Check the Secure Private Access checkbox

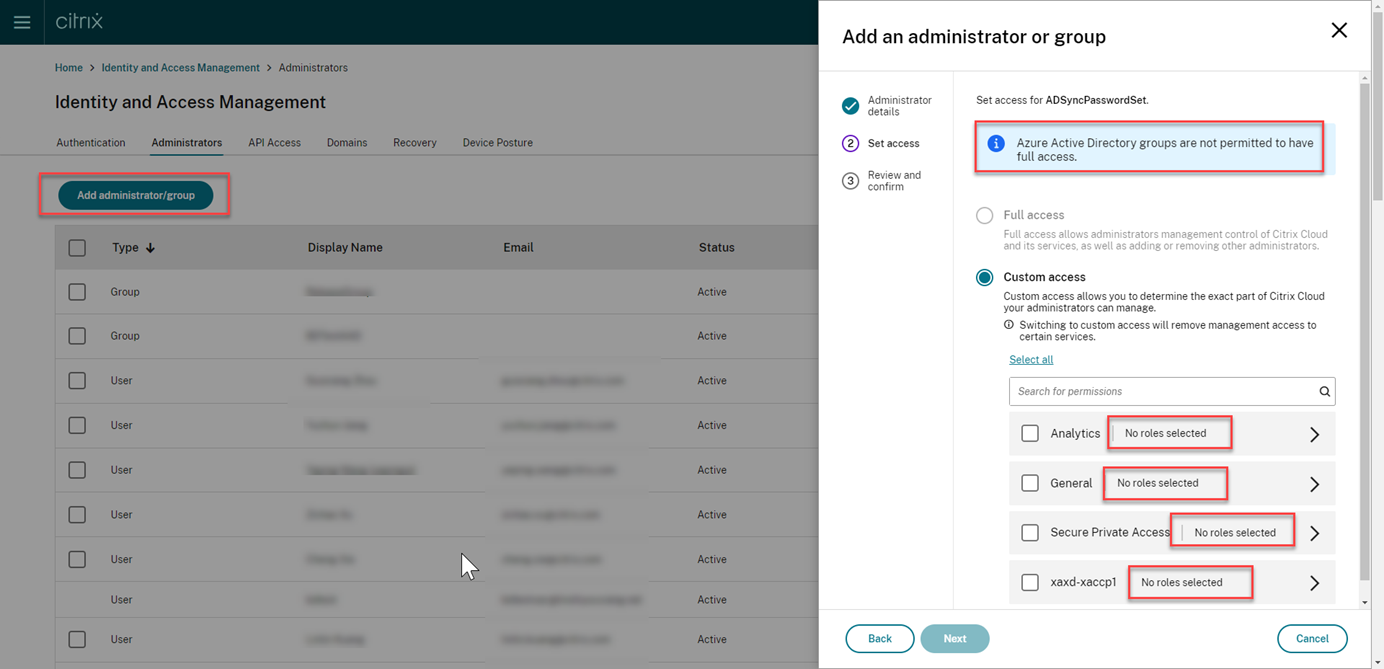[1030, 533]
